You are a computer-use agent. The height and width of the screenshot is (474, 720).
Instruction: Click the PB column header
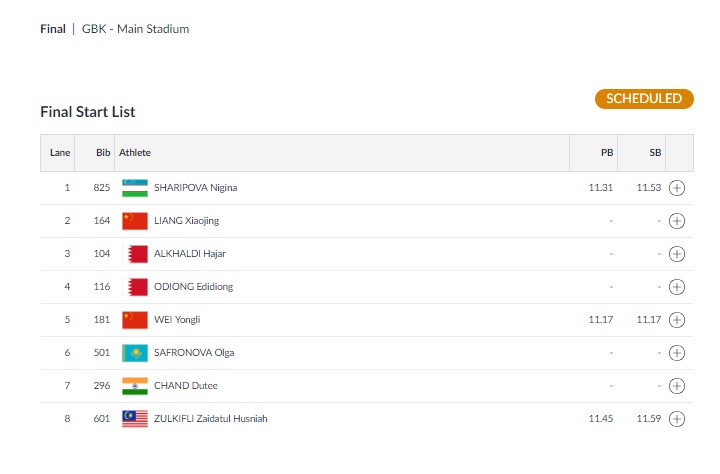(x=607, y=152)
